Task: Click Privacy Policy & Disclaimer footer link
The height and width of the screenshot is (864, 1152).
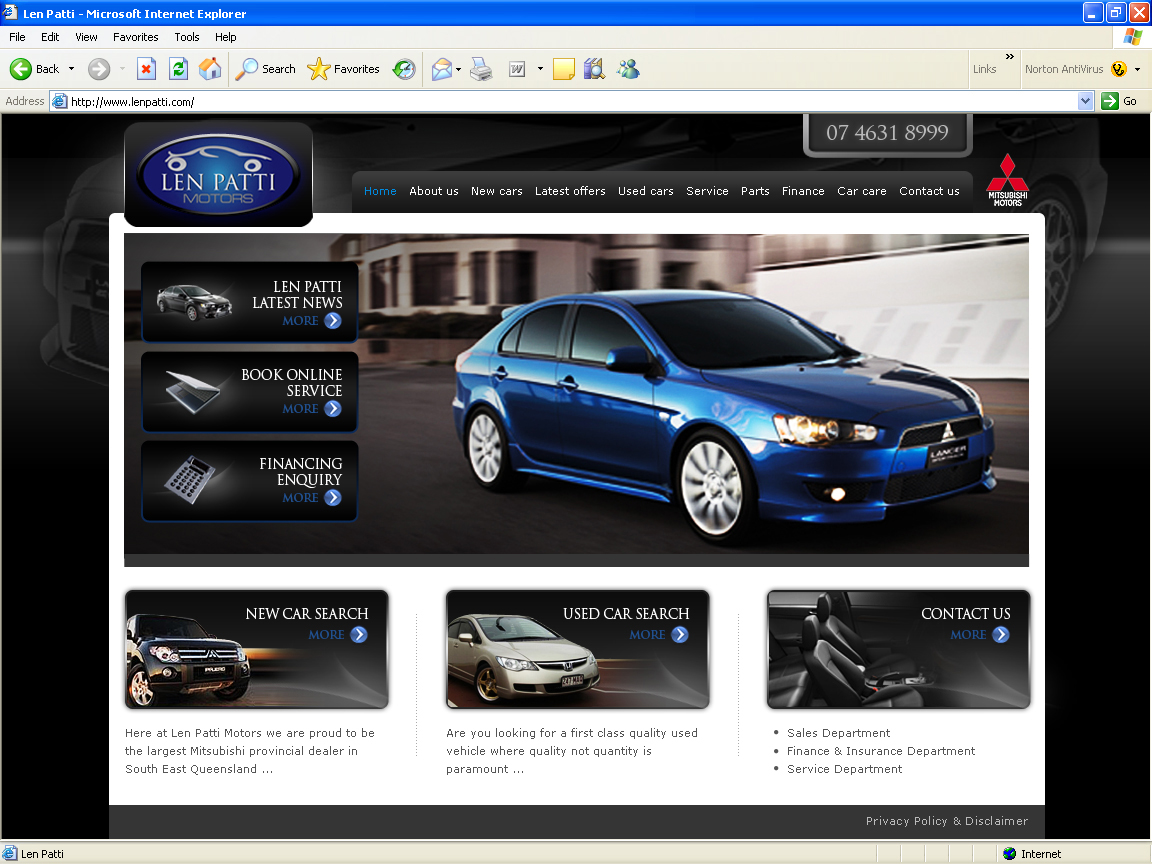Action: point(947,821)
